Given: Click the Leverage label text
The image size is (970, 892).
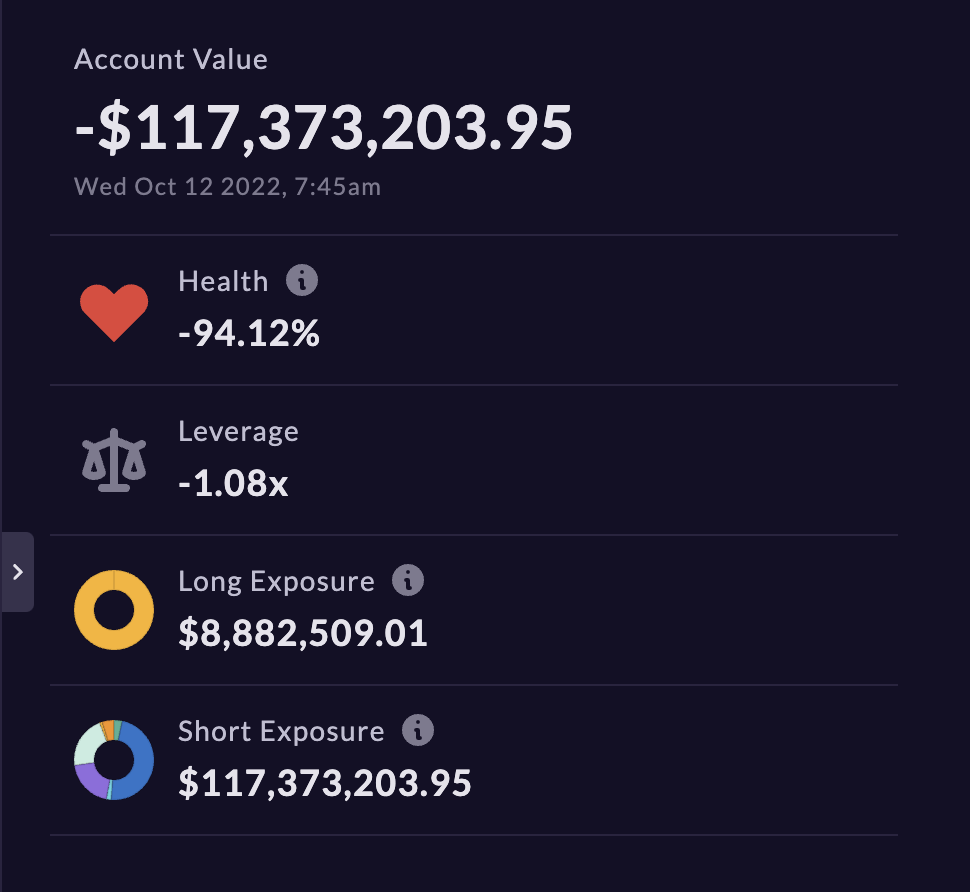Looking at the screenshot, I should pos(238,432).
